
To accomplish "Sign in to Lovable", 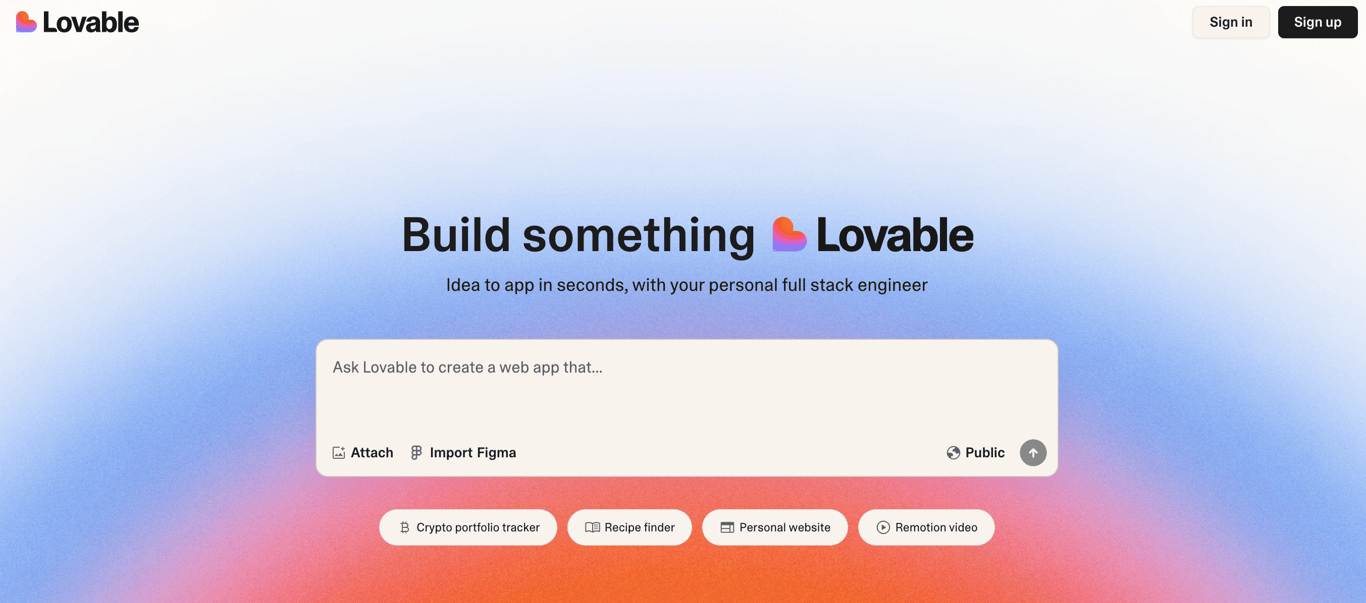I will (x=1230, y=21).
